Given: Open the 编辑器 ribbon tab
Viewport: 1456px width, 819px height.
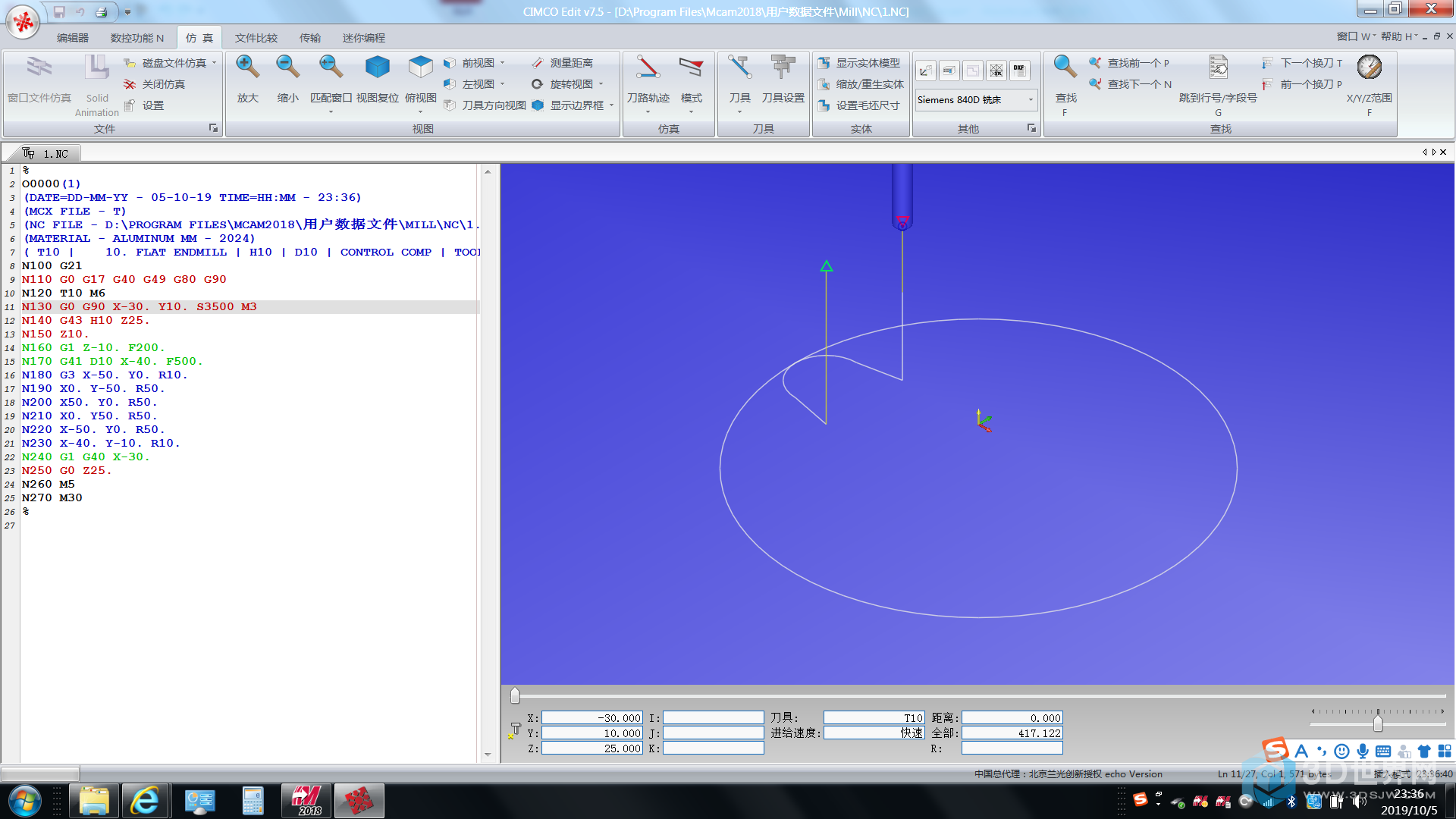Looking at the screenshot, I should click(73, 38).
